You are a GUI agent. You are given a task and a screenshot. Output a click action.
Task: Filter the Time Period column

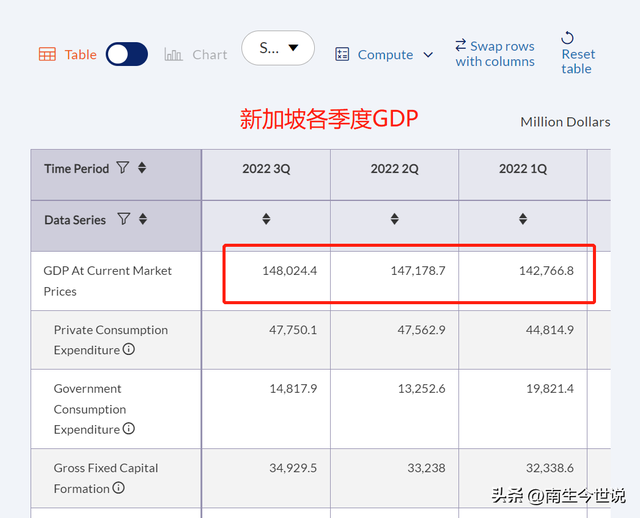[x=123, y=168]
